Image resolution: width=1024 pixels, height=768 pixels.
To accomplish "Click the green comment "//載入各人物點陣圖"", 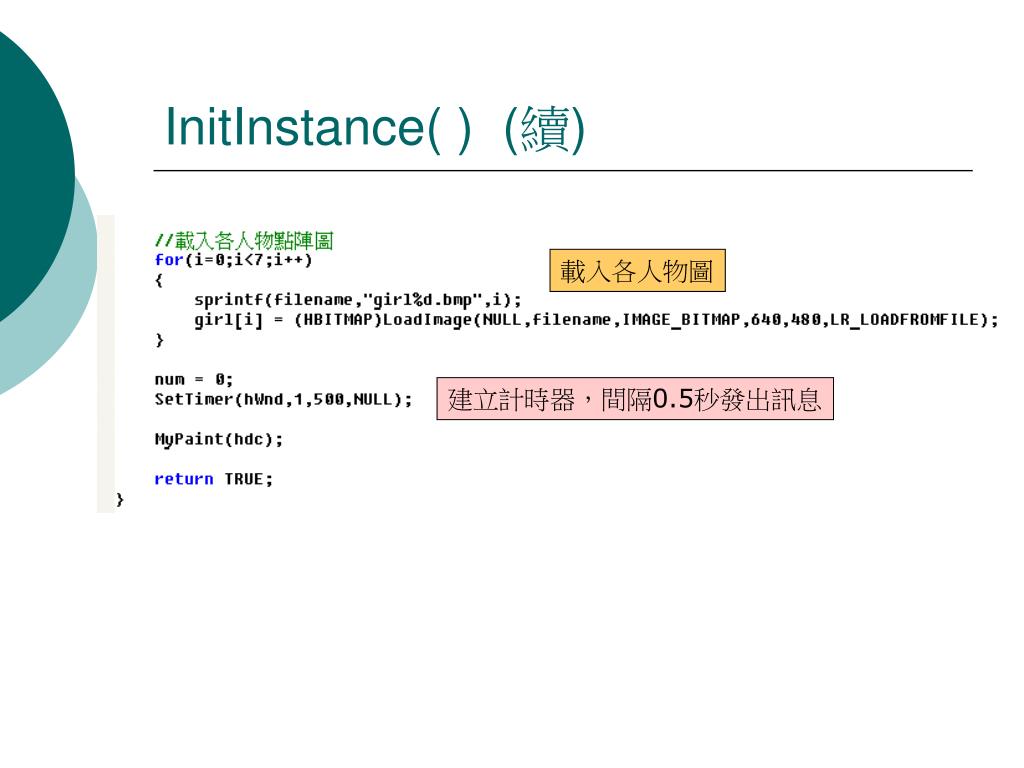I will [x=244, y=240].
